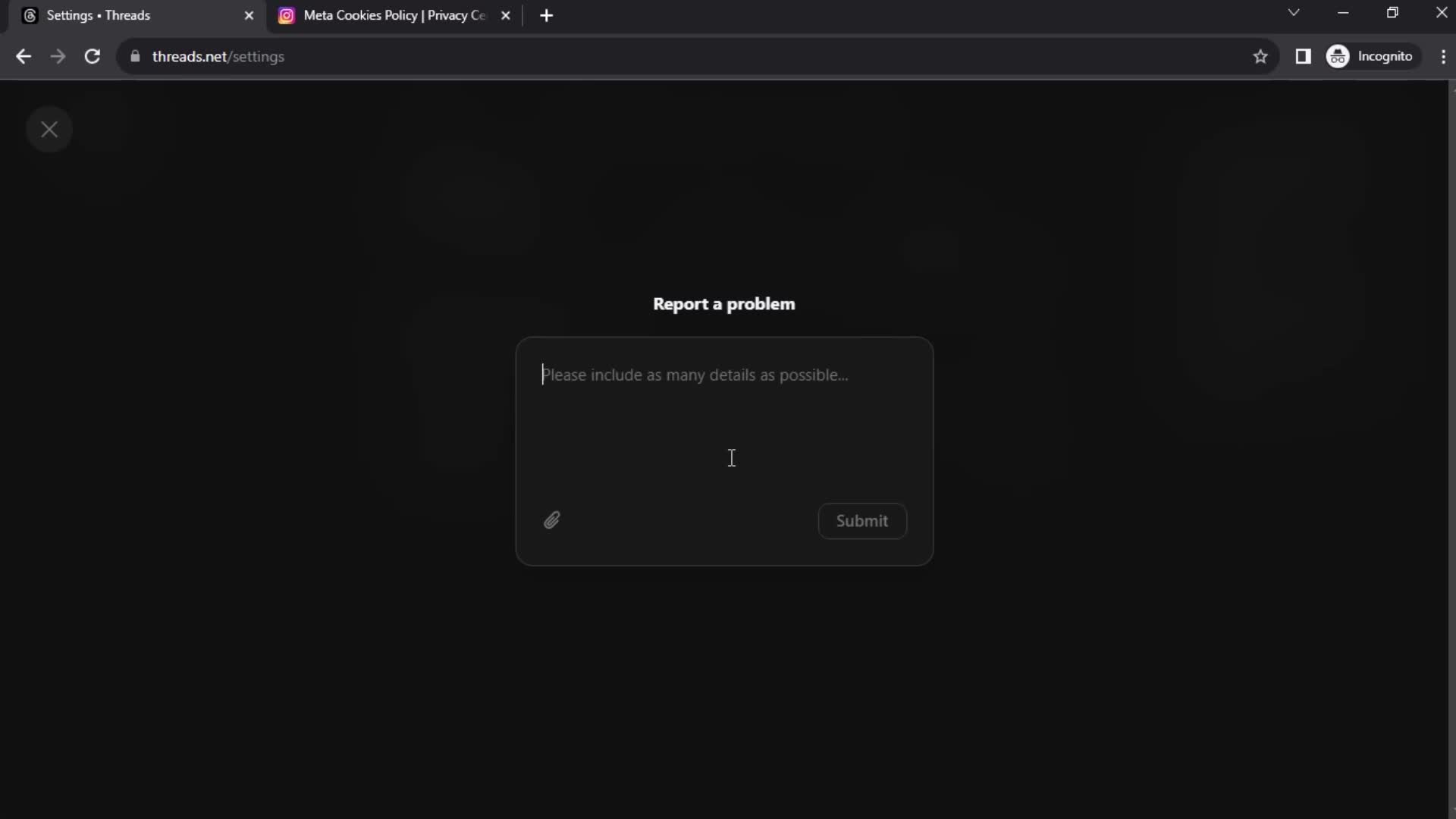Image resolution: width=1456 pixels, height=819 pixels.
Task: Click the Threads favicon in first tab
Action: point(29,15)
